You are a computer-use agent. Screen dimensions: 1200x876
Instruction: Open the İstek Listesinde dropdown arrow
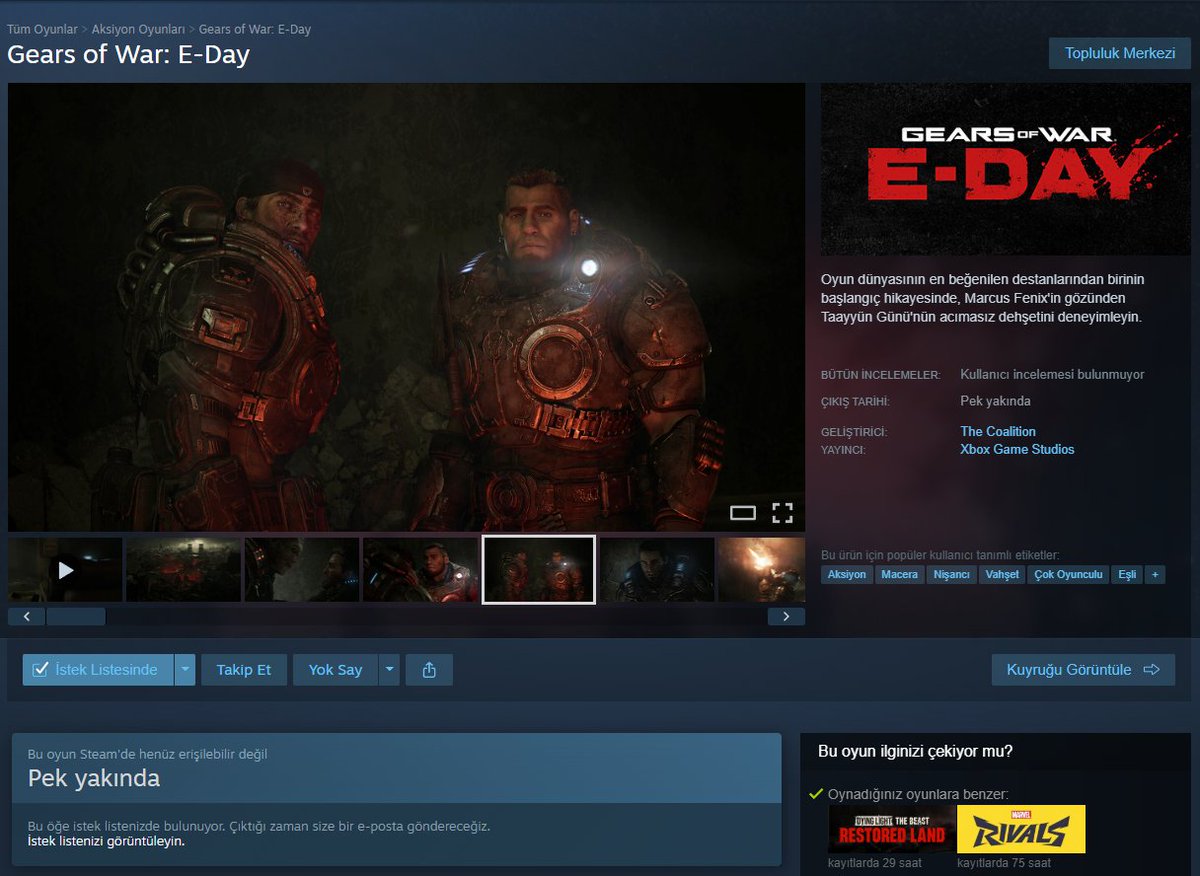[186, 669]
